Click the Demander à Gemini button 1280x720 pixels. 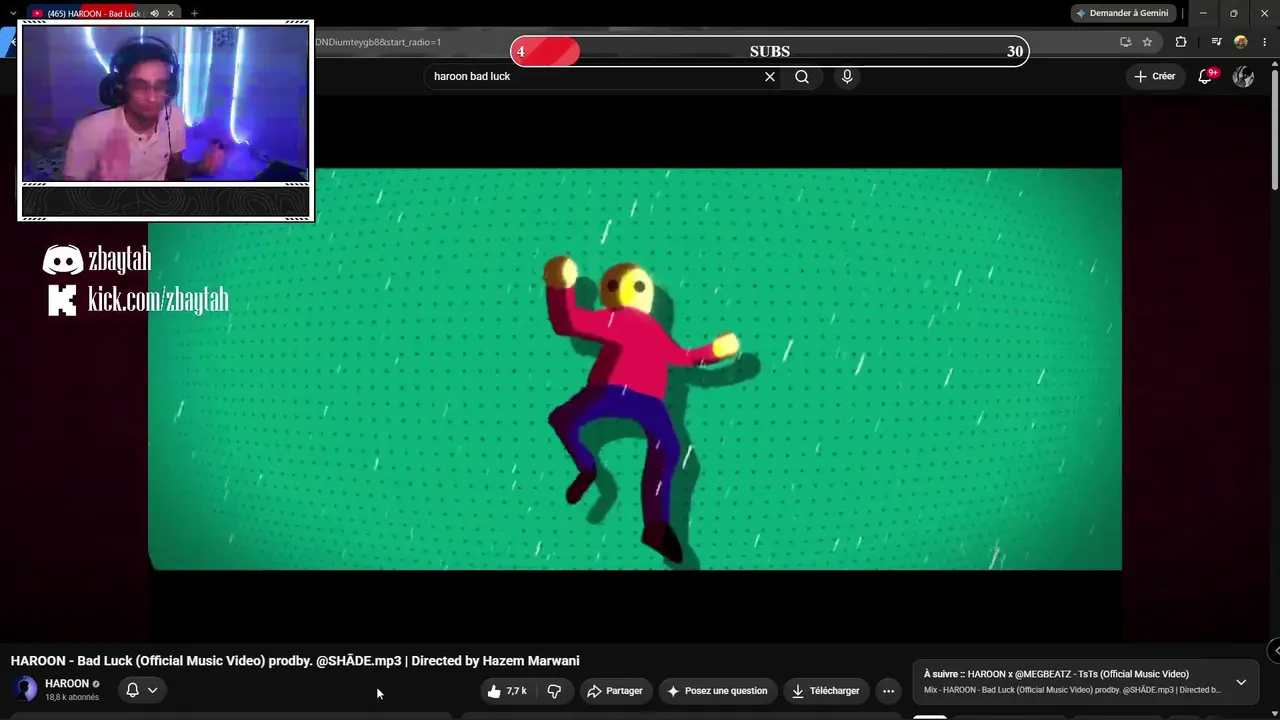tap(1122, 13)
